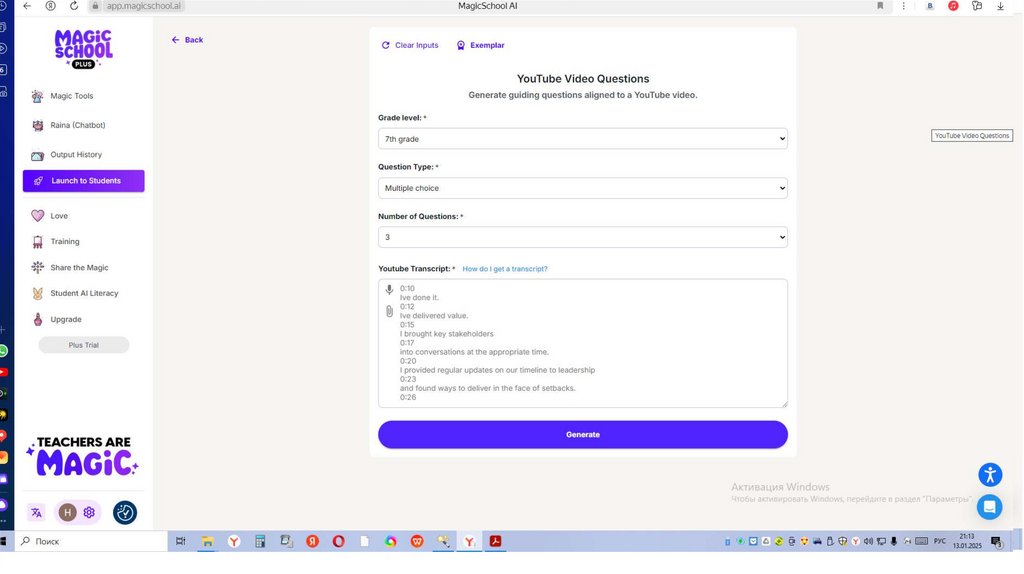Open Raina (Chatbot) in the sidebar
Viewport: 1024px width, 574px height.
point(77,125)
